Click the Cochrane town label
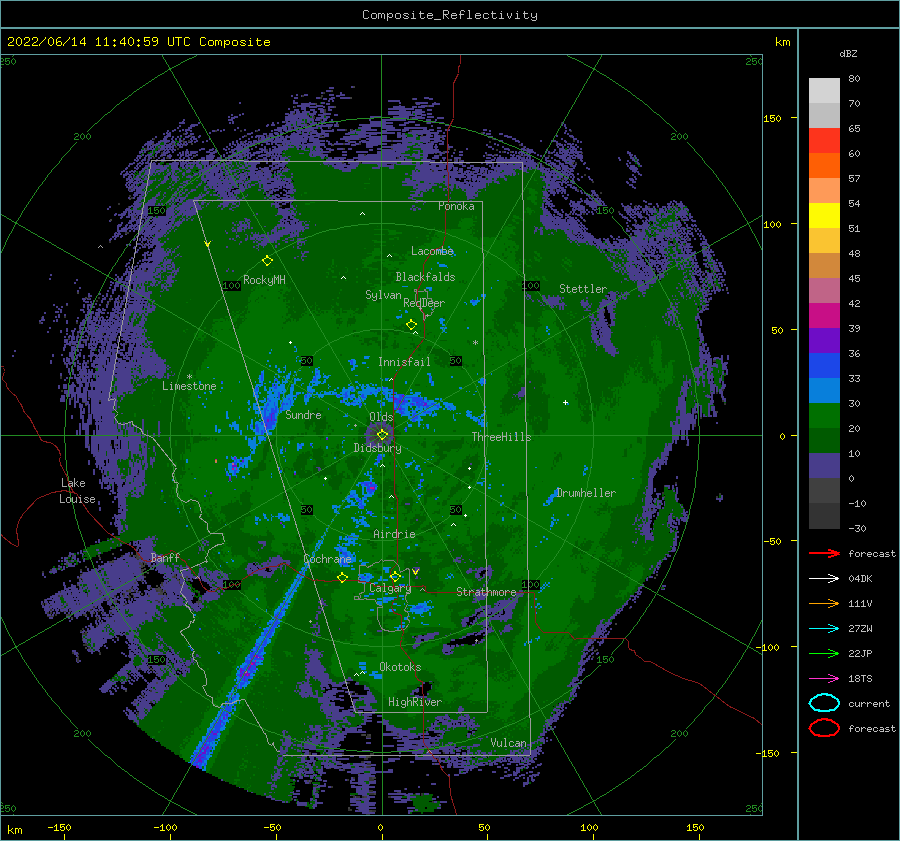Screen dimensions: 900x841 click(327, 559)
